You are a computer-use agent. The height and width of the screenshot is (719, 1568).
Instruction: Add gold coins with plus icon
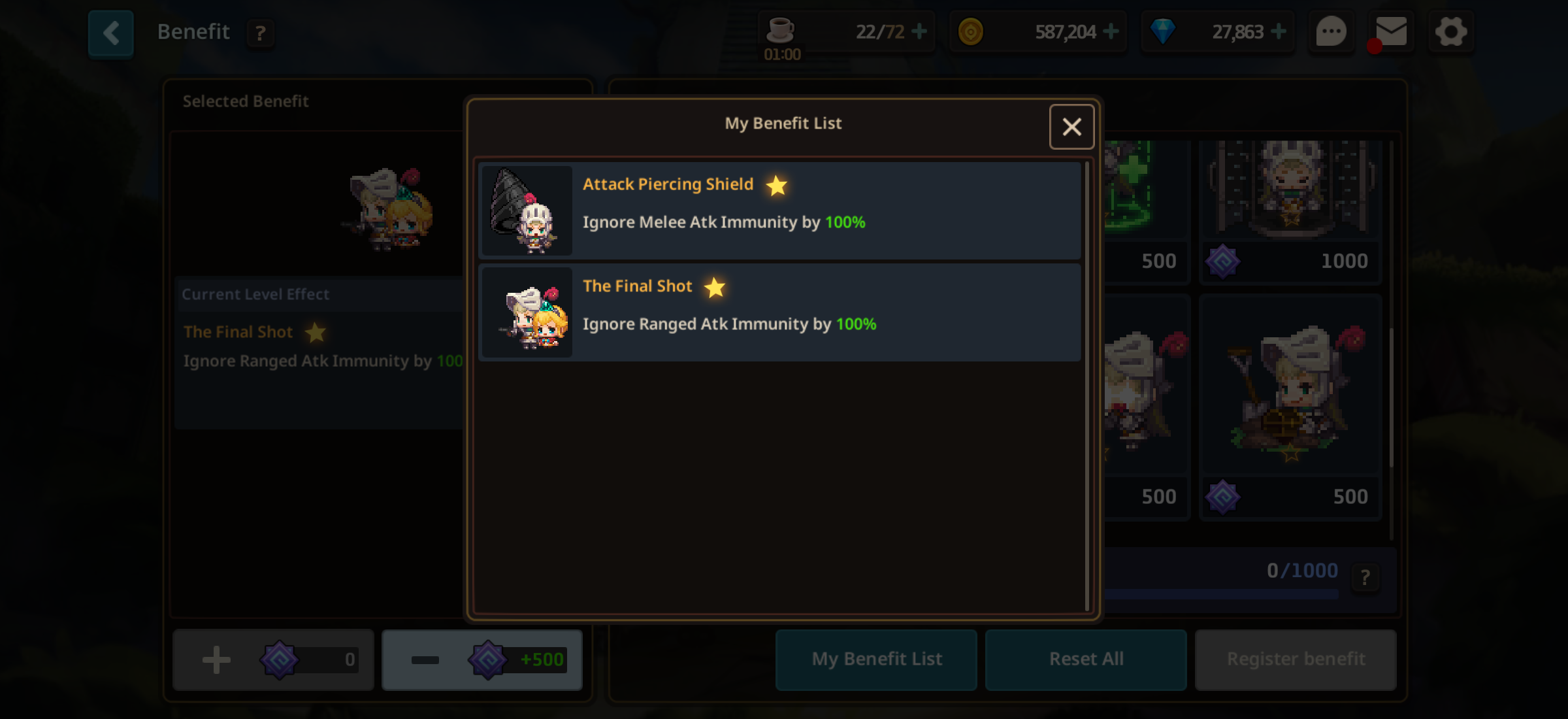pos(1111,31)
